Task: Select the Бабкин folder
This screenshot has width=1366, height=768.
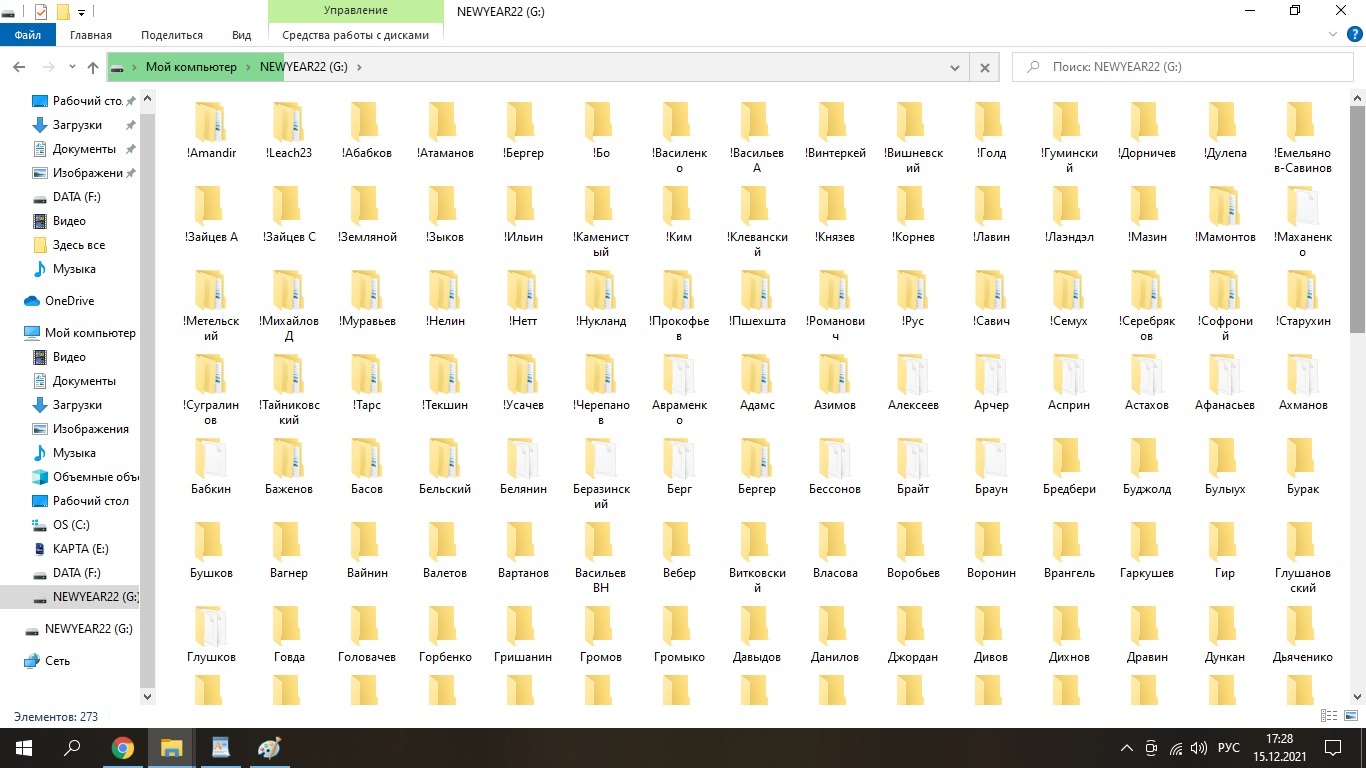Action: [x=211, y=466]
